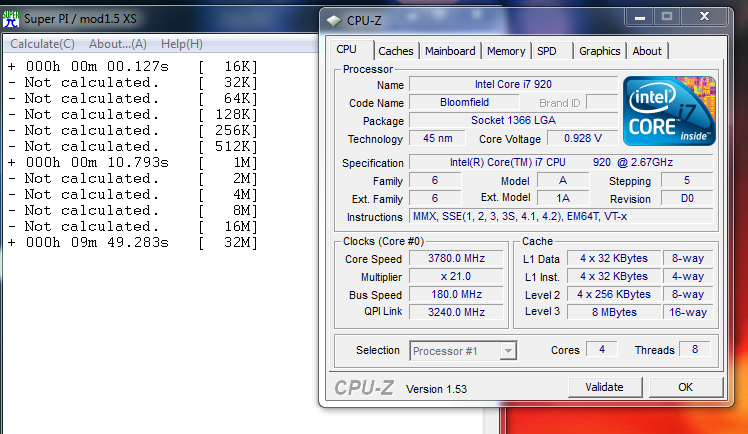Click the 16K result row '00.127s' in Super PI
The height and width of the screenshot is (434, 748).
pyautogui.click(x=133, y=66)
